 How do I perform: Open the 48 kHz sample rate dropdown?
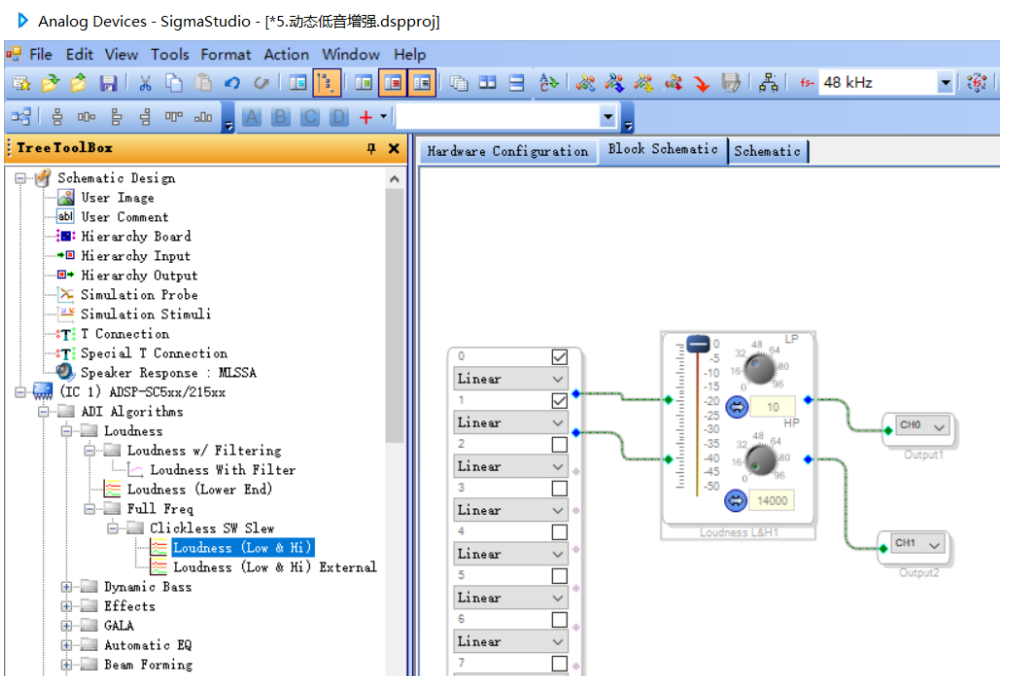point(945,83)
